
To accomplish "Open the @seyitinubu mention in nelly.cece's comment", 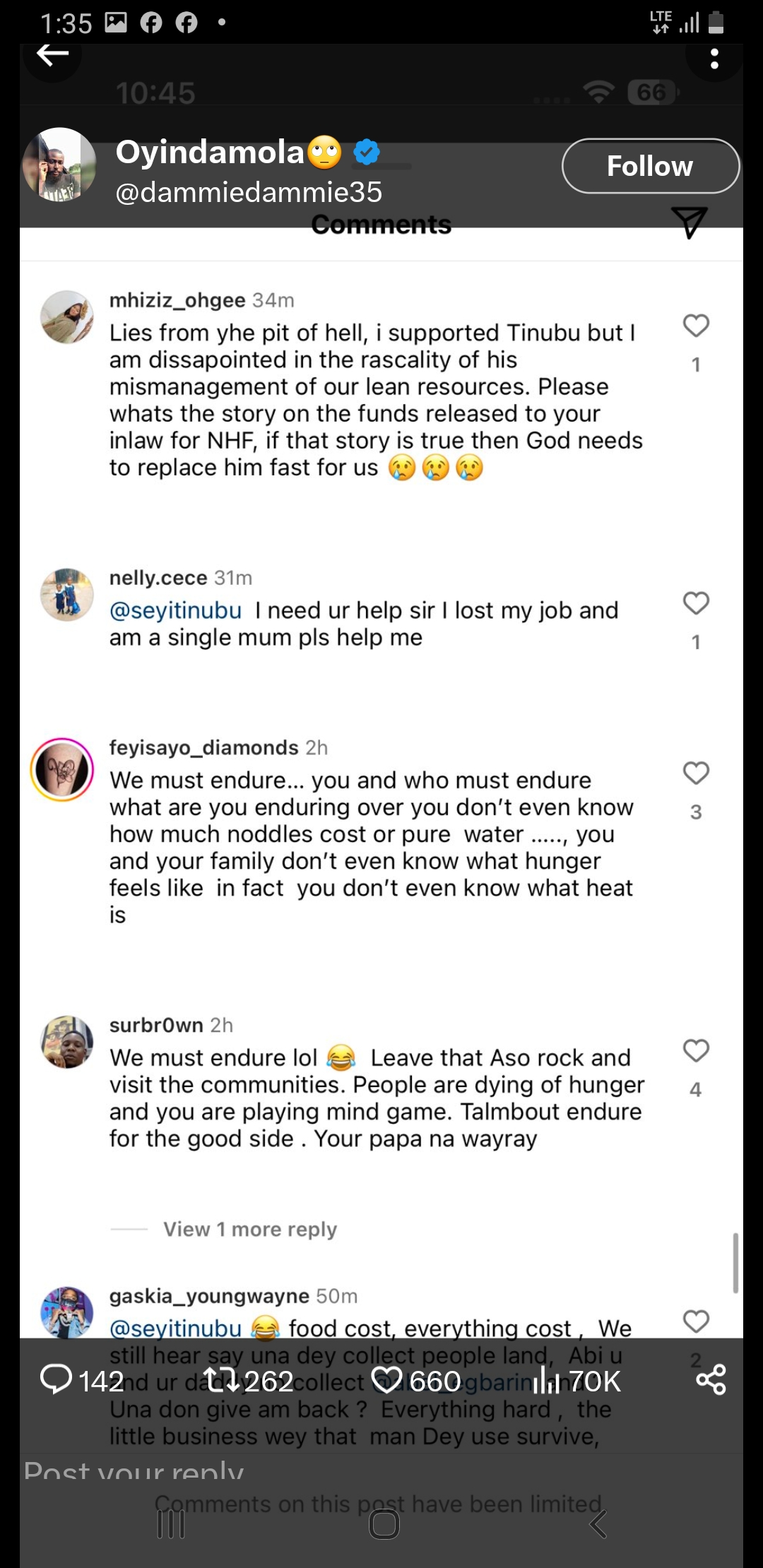I will [x=176, y=610].
